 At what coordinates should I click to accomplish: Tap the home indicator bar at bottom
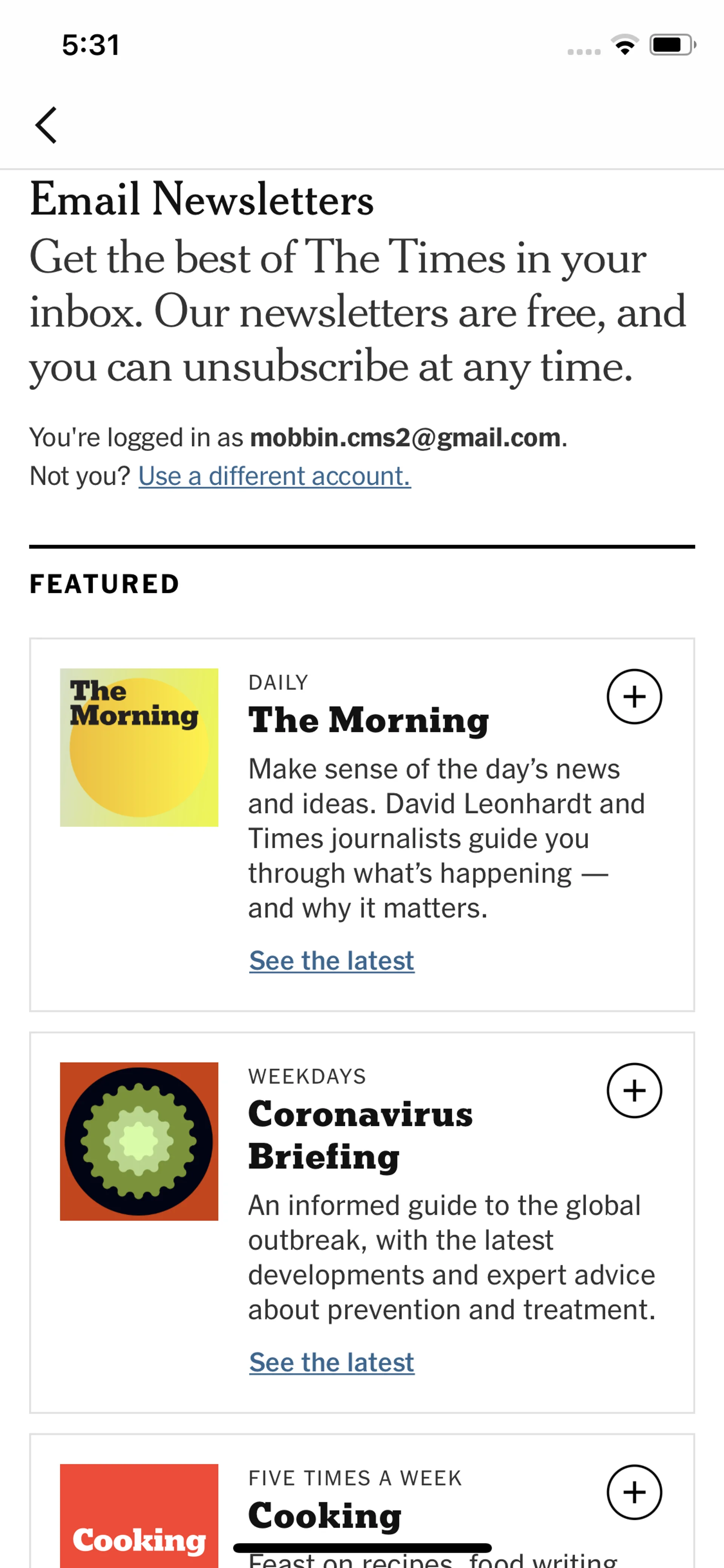[362, 1548]
